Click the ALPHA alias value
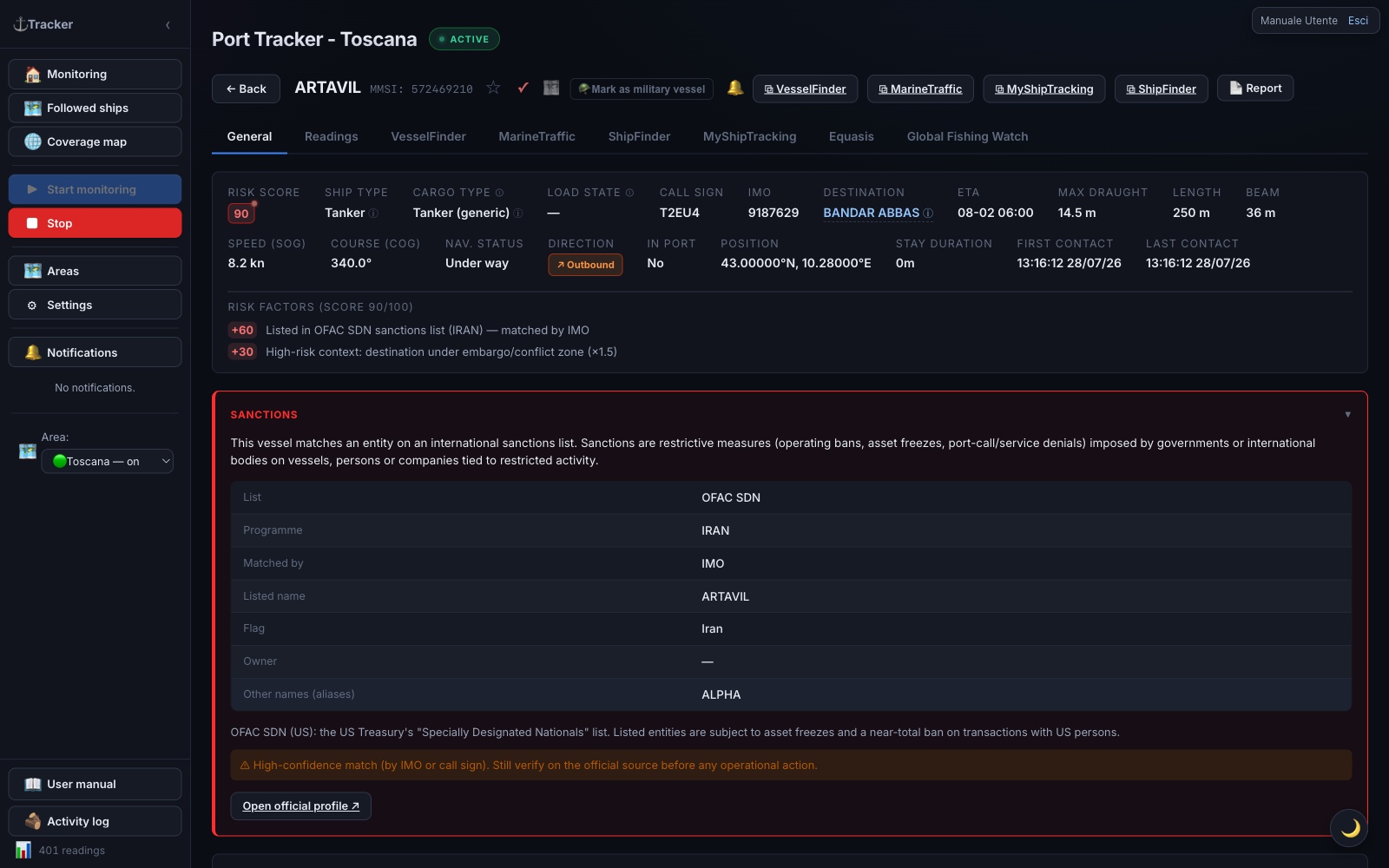 point(721,694)
